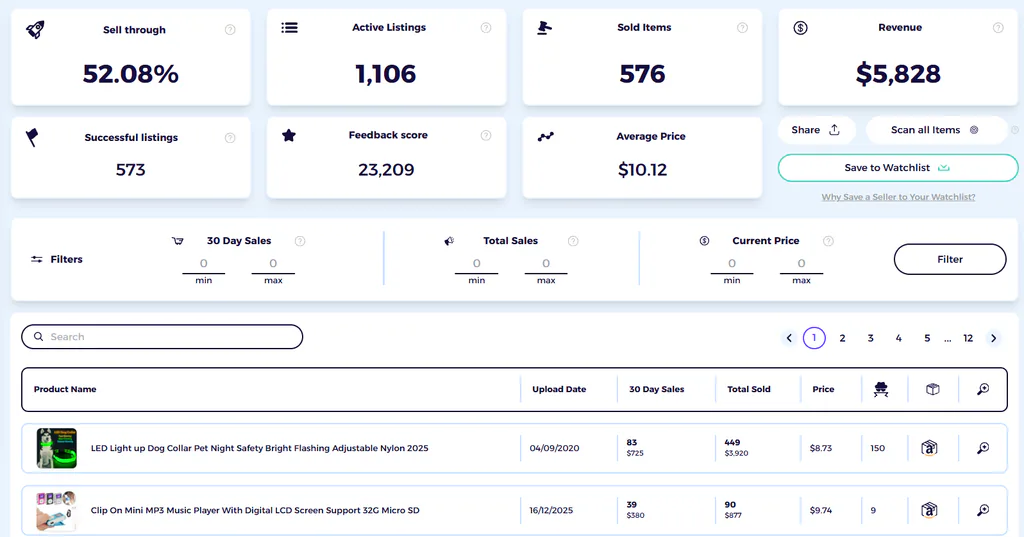Click Clip On Mini MP3 Music Player title
The height and width of the screenshot is (537, 1024).
(255, 510)
